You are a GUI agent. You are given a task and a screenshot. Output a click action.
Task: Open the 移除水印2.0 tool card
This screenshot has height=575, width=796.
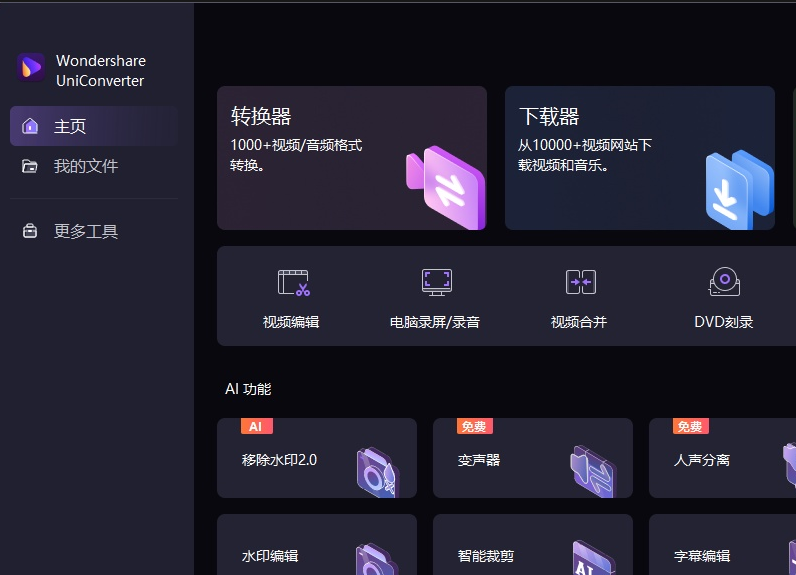317,458
